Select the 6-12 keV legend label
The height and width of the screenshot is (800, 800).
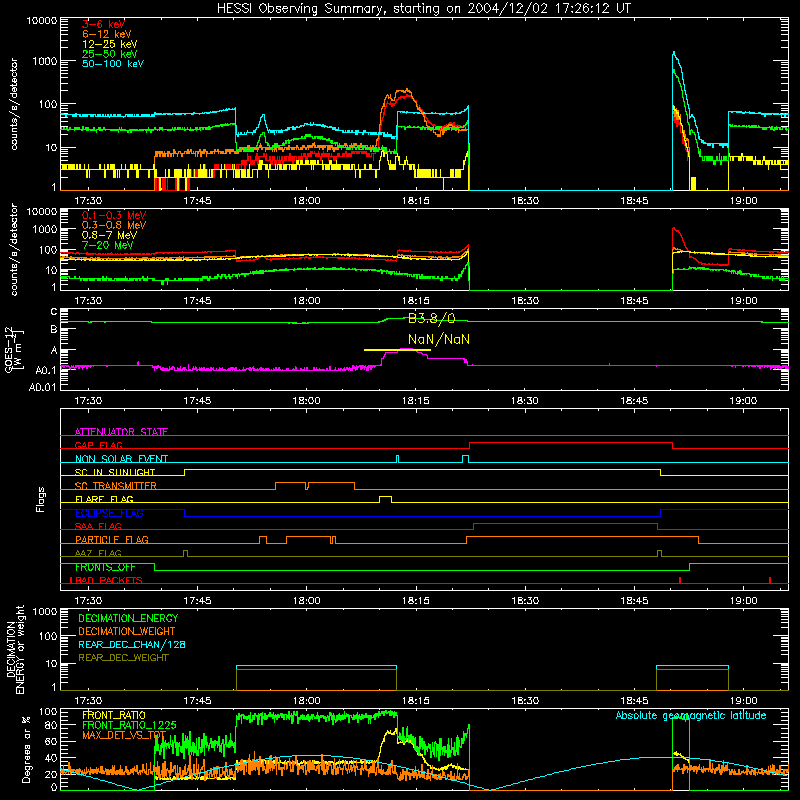(x=107, y=34)
